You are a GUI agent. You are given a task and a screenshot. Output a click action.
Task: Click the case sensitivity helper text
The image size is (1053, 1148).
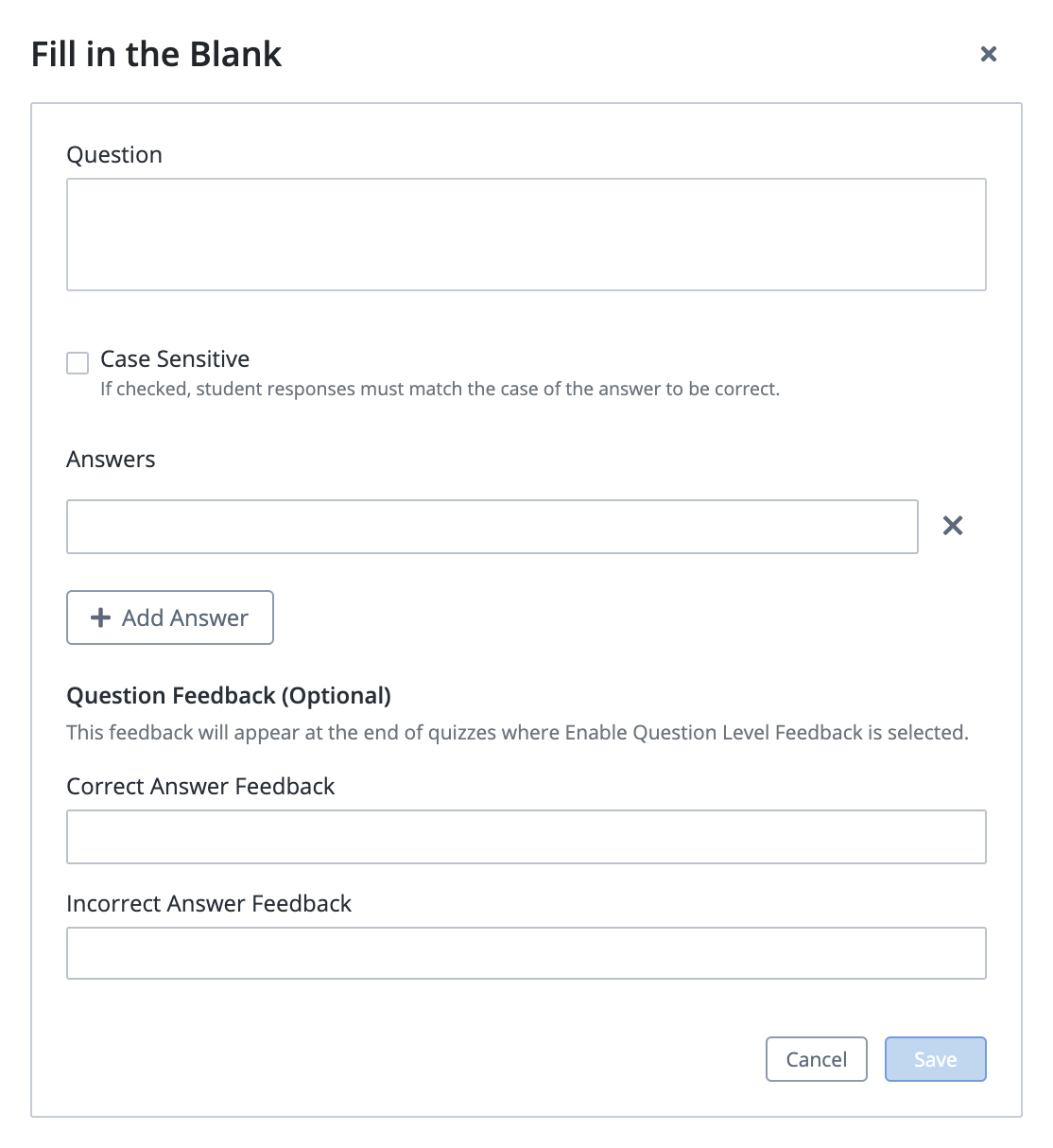coord(440,389)
